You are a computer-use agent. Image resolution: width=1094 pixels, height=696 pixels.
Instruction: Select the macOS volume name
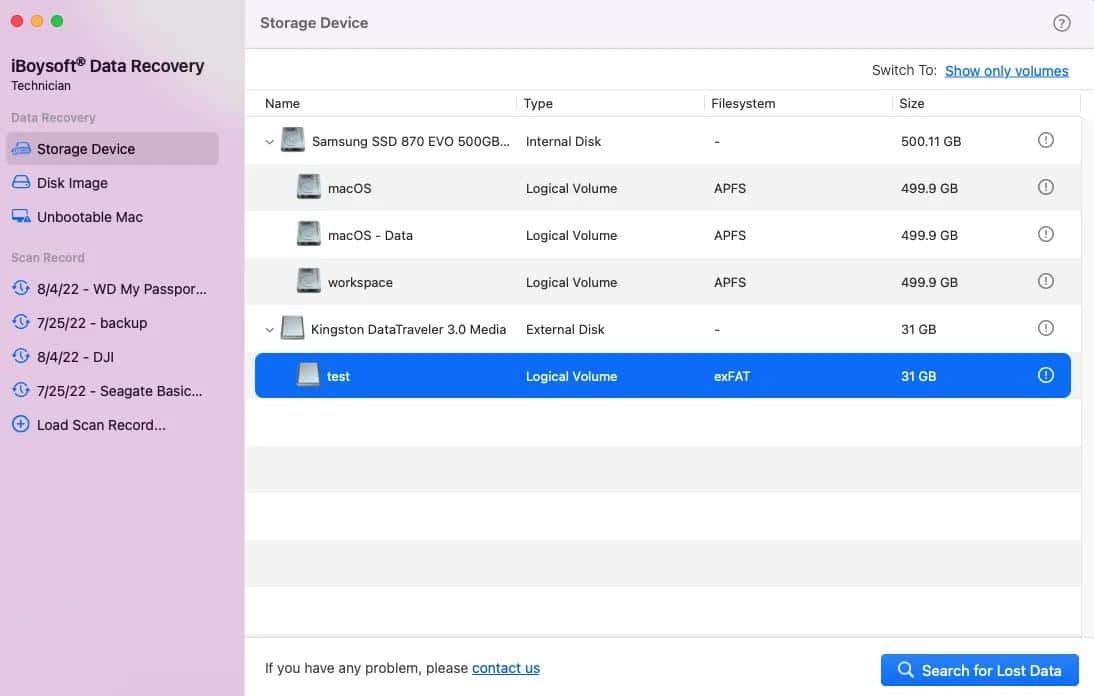pyautogui.click(x=350, y=188)
